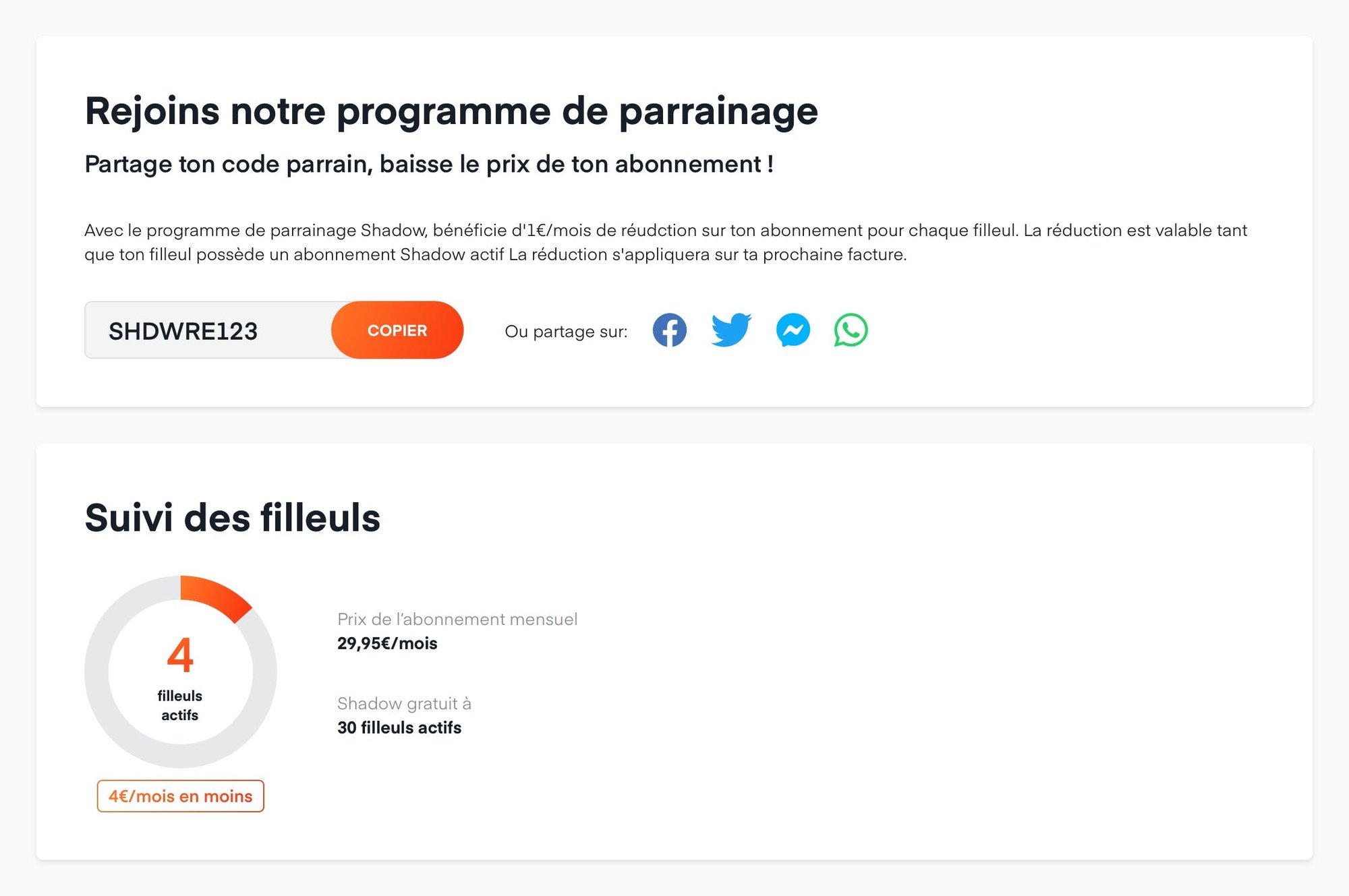Click the 4€/mois en moins badge
This screenshot has height=896, width=1349.
180,796
